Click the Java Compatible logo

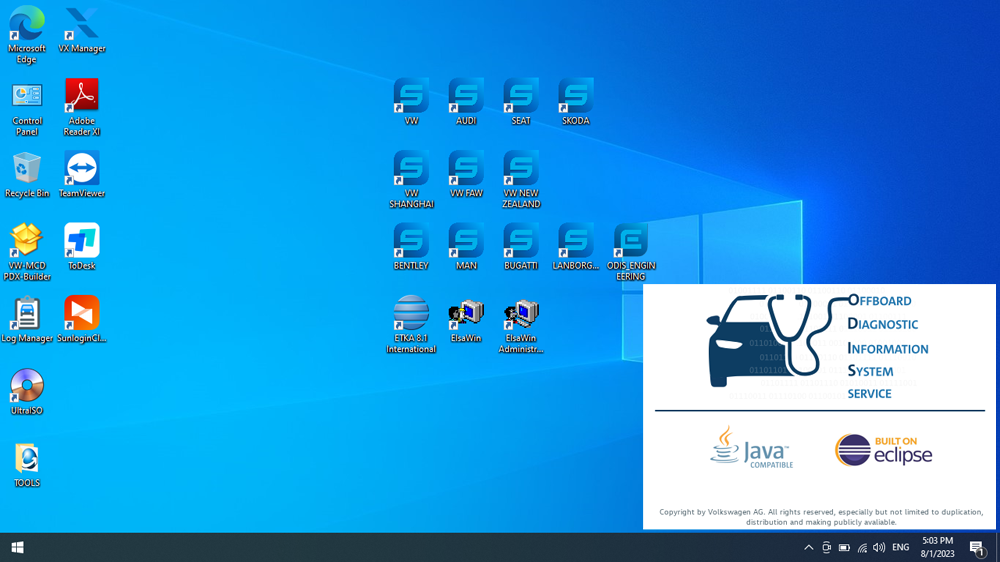pyautogui.click(x=751, y=448)
